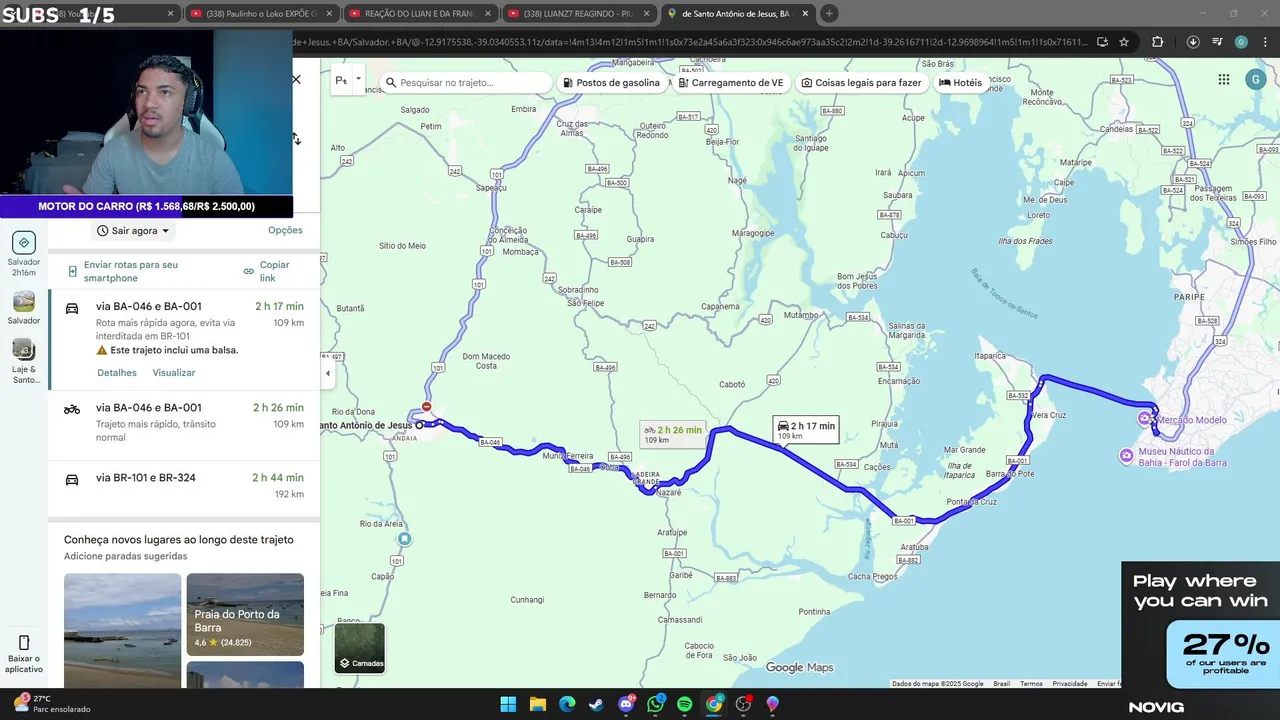
Task: Open Steam from taskbar
Action: point(596,704)
